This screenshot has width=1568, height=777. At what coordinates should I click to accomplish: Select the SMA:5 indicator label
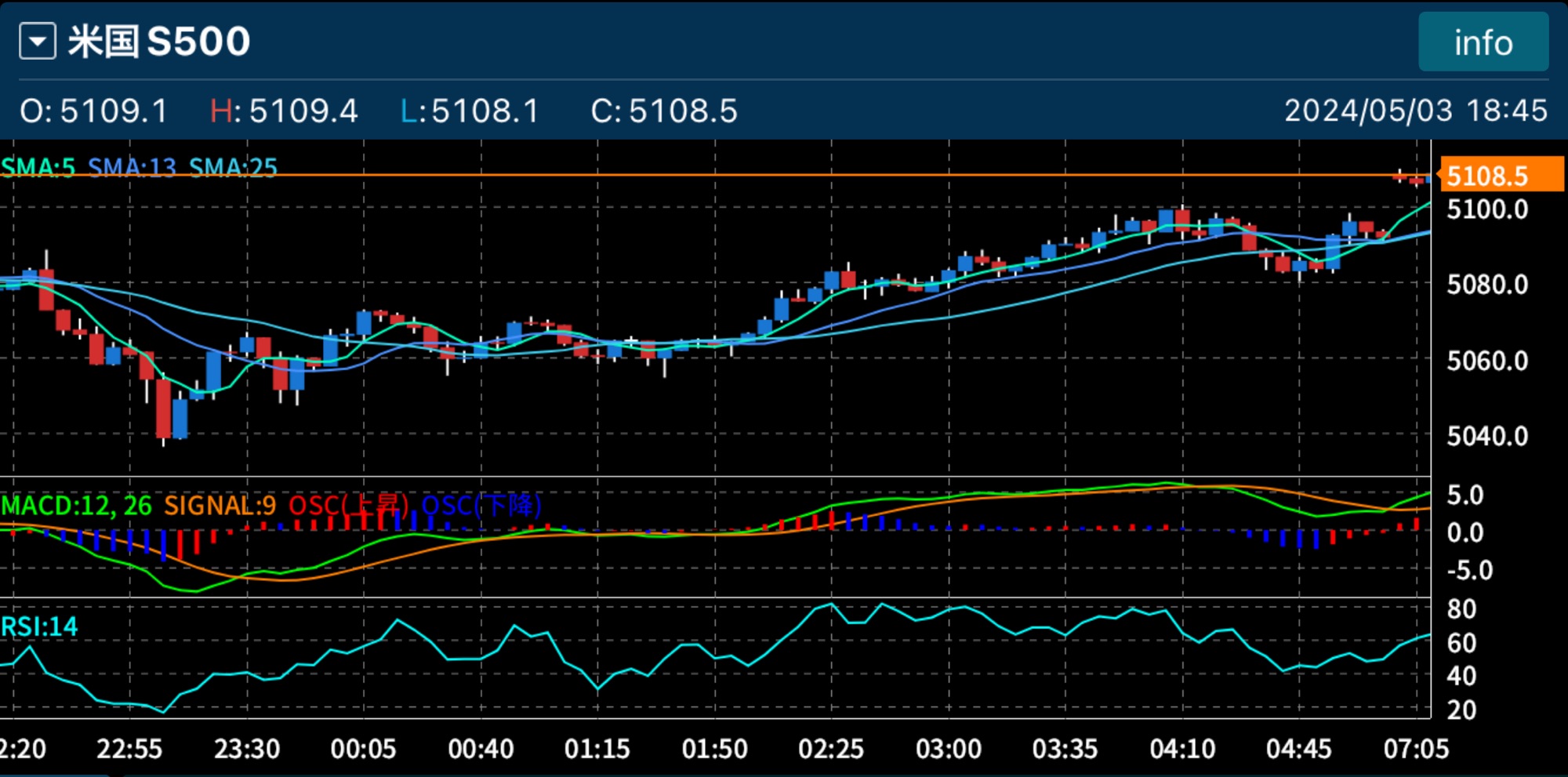(x=38, y=168)
